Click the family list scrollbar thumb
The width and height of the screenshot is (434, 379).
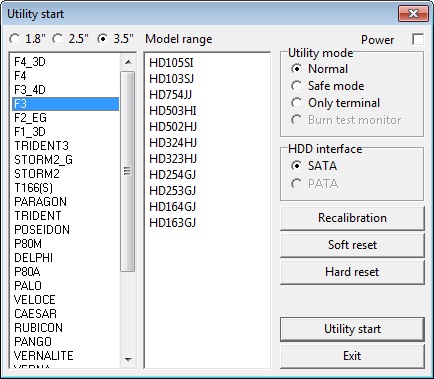click(128, 171)
